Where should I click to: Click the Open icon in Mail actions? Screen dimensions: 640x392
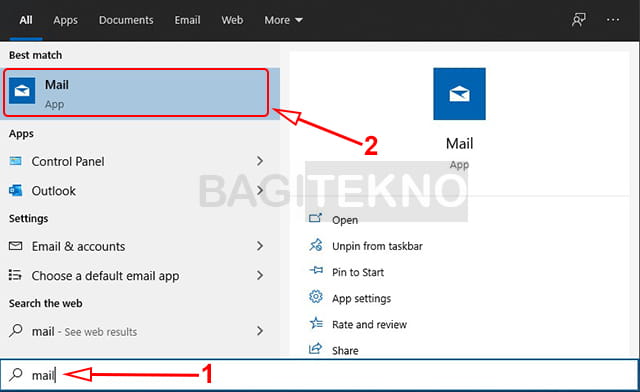pos(316,218)
